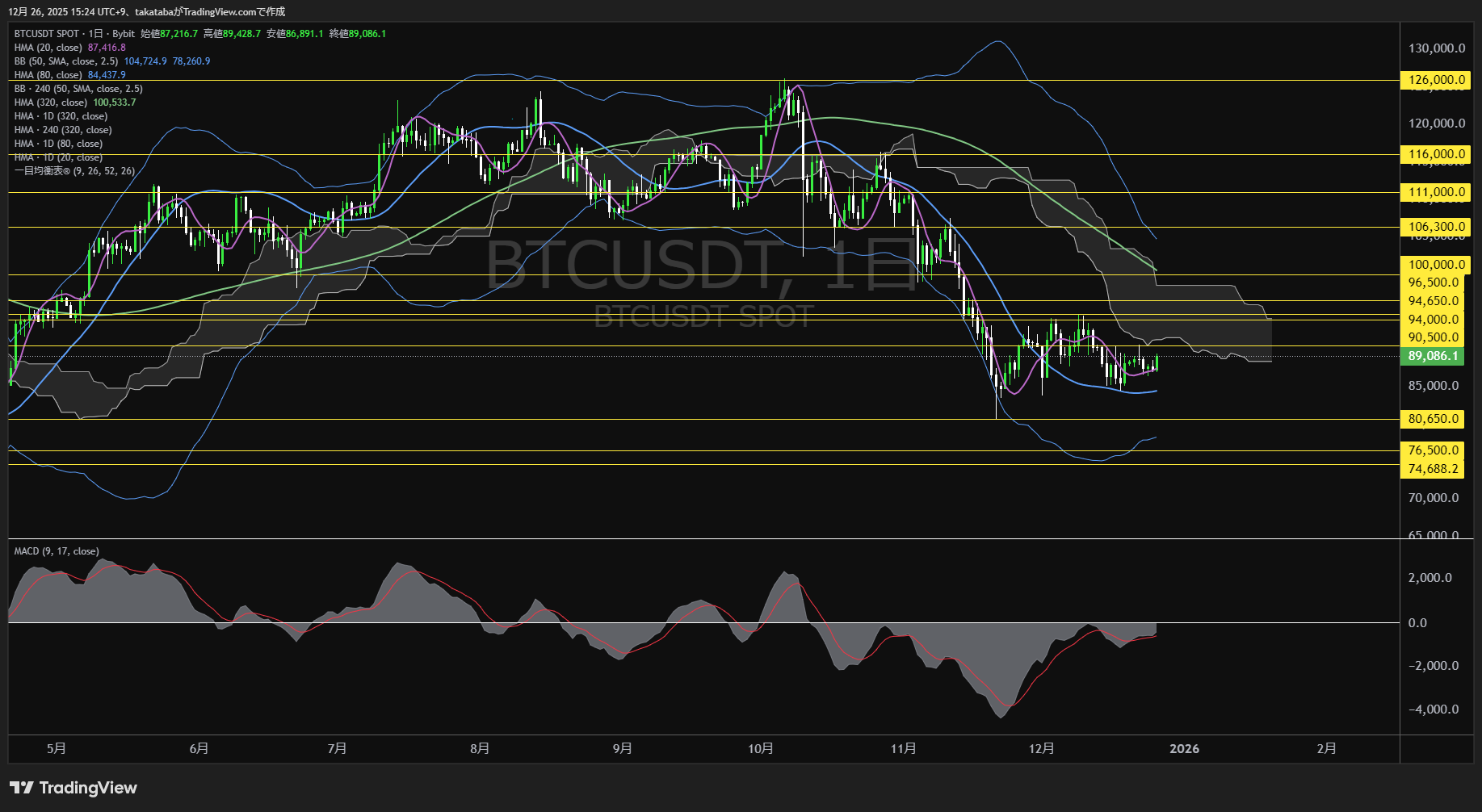Click the Bybit exchange name in the legend

point(125,34)
